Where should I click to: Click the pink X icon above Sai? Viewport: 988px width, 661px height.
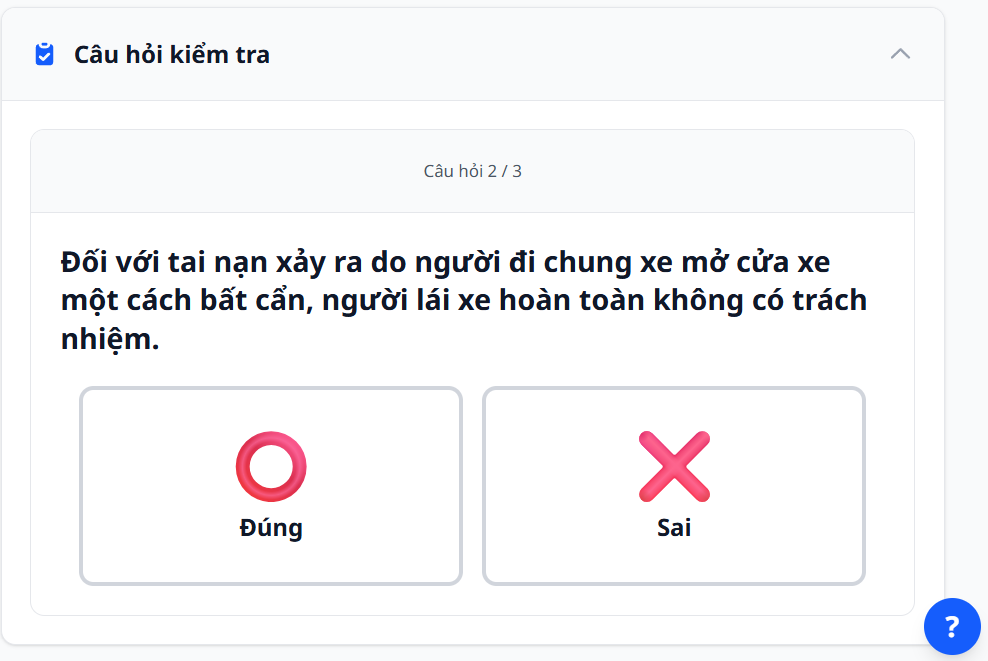[674, 466]
